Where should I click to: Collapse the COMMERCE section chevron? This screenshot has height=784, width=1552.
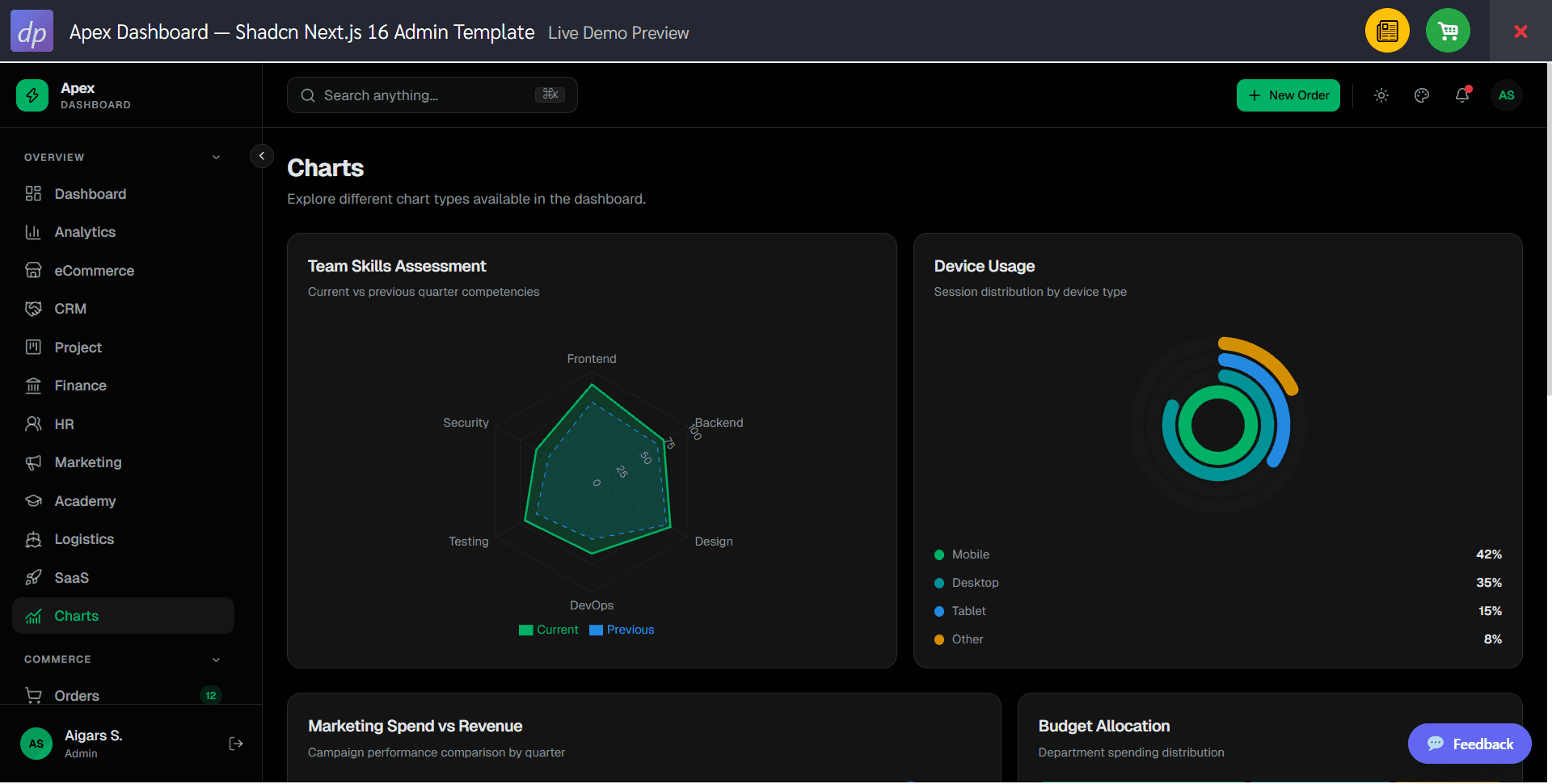pyautogui.click(x=216, y=660)
